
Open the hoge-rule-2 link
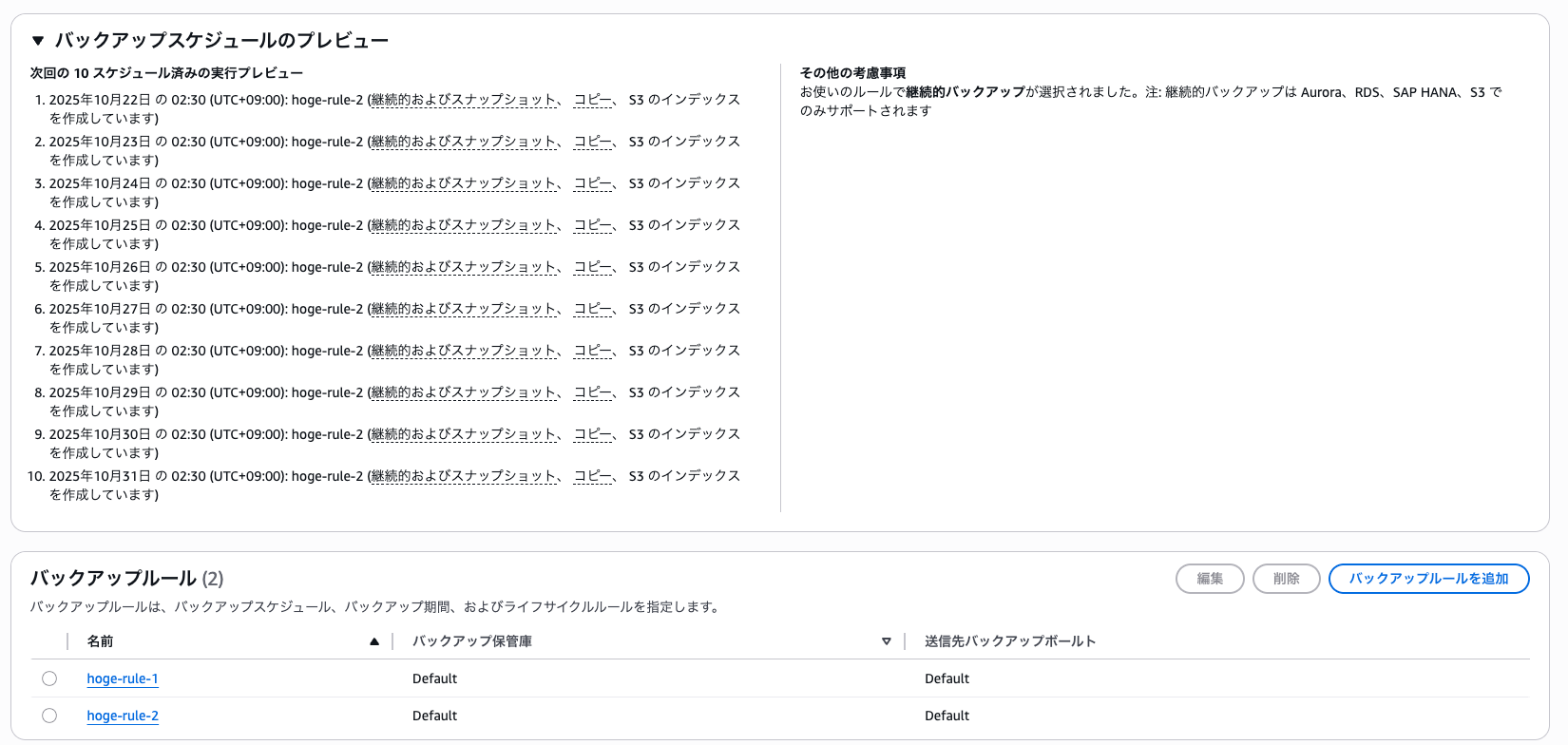pos(123,716)
